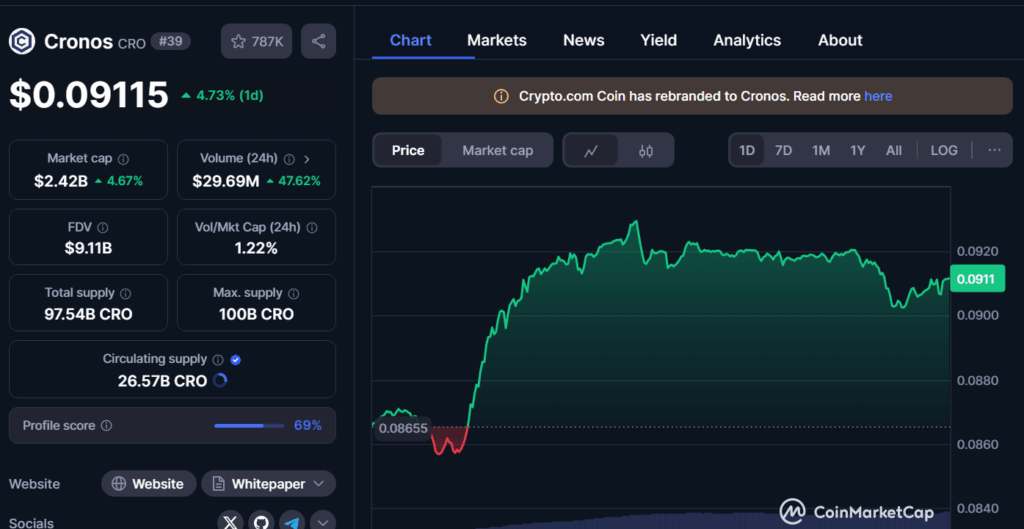Open the Cronos Website link

point(148,484)
